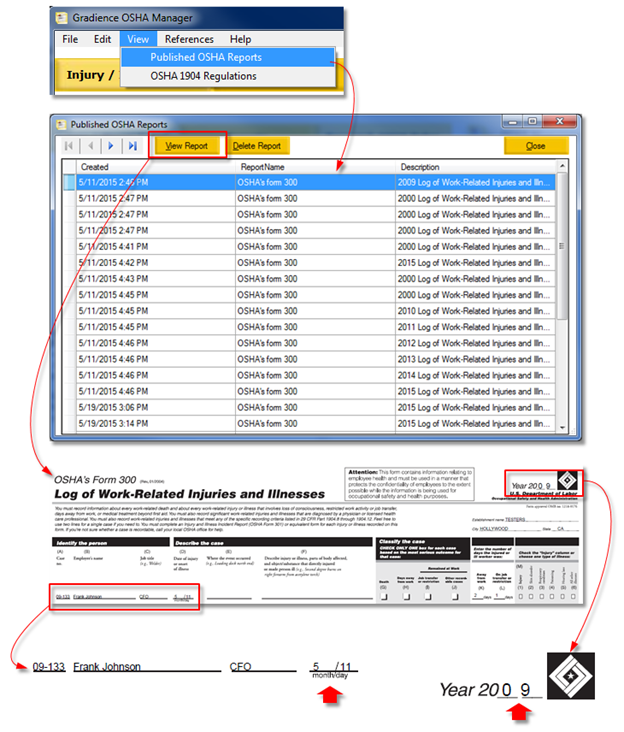
Task: Click the Injury (1) column checkbox
Action: [521, 597]
